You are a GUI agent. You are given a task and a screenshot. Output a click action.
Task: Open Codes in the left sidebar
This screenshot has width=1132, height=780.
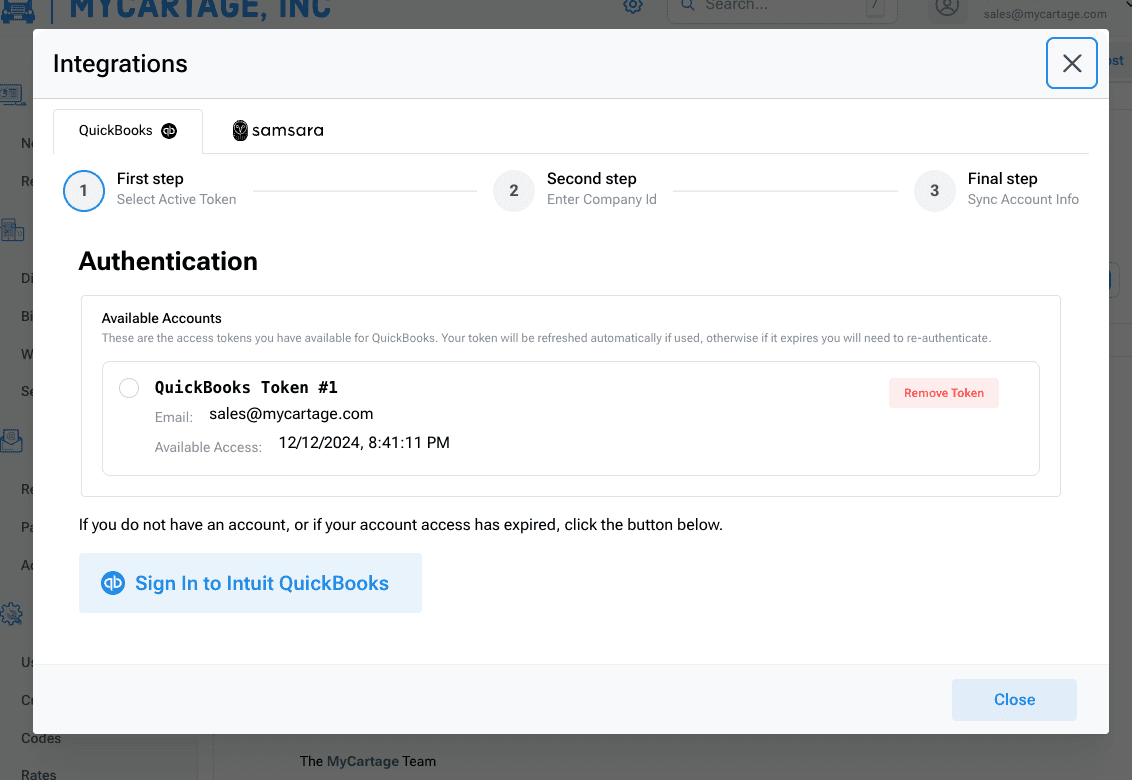41,738
